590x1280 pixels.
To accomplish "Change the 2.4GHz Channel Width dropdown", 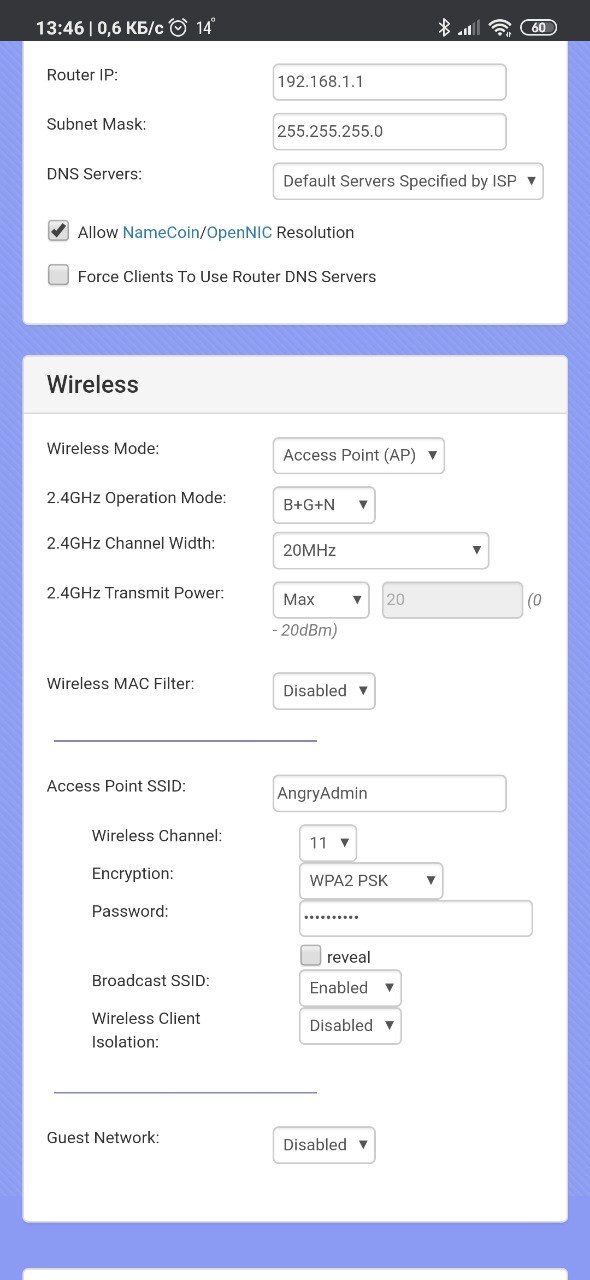I will coord(381,551).
